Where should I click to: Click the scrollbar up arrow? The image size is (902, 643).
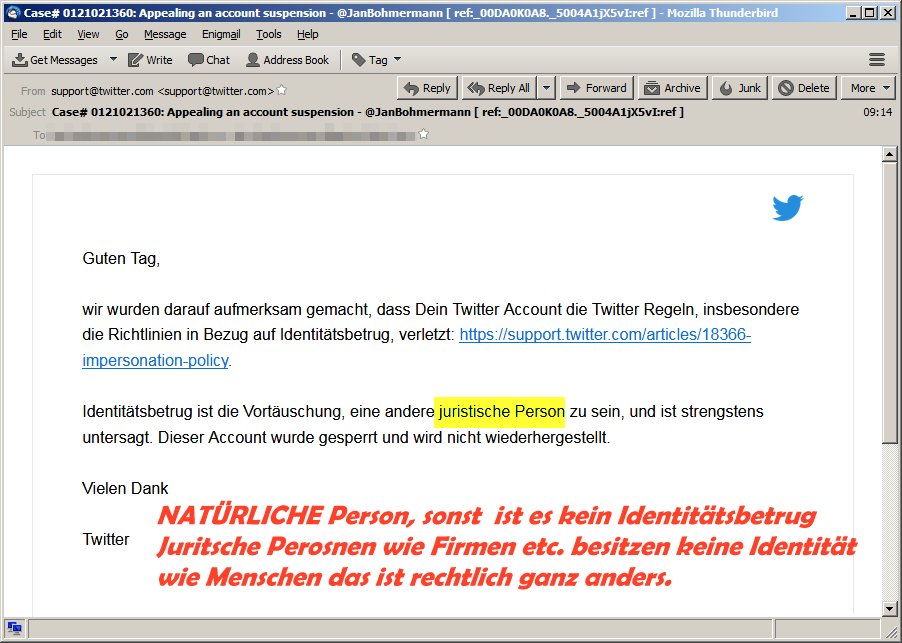point(889,154)
